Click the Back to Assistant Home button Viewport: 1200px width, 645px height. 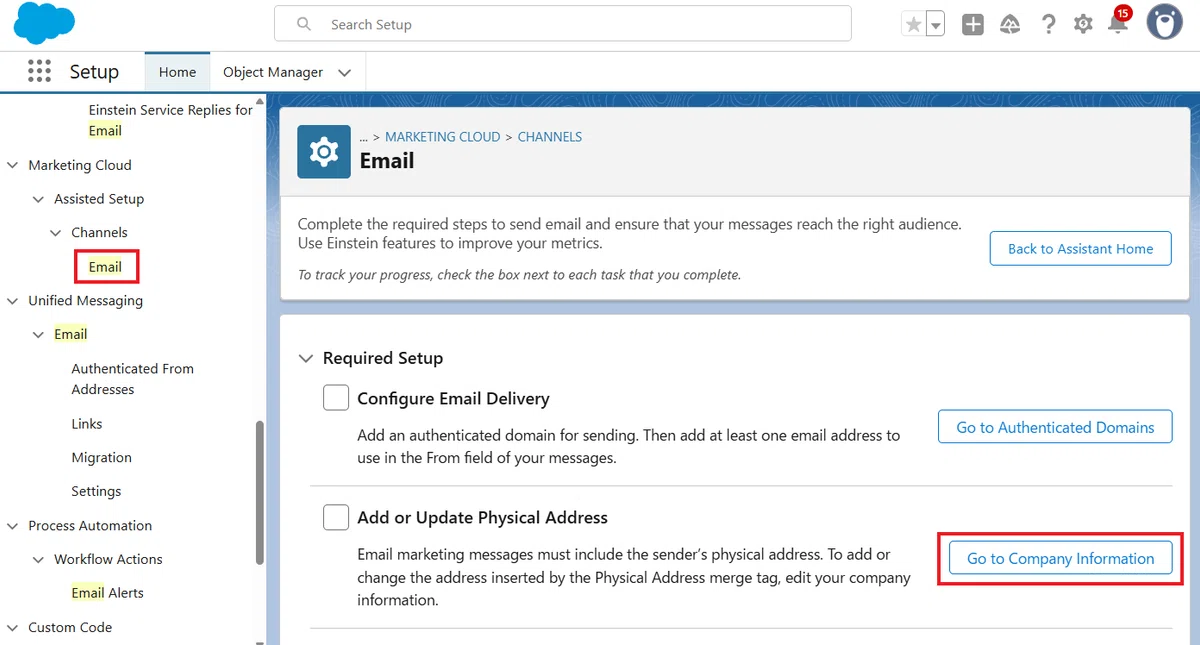pos(1080,249)
